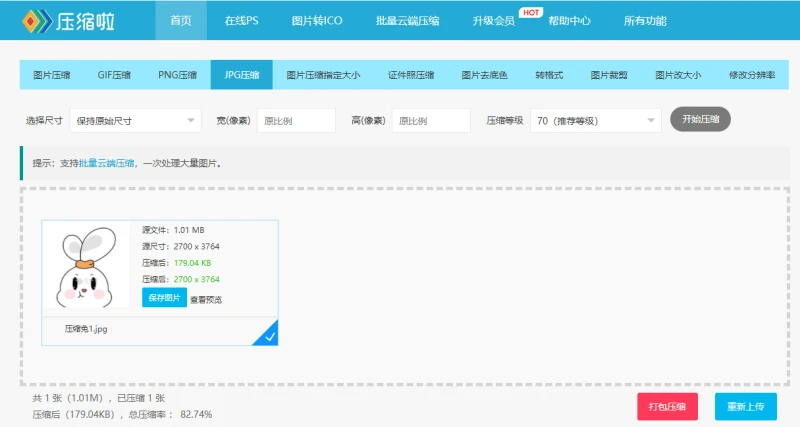This screenshot has height=427, width=800.
Task: Open the 图片改大小 tab
Action: pos(678,75)
